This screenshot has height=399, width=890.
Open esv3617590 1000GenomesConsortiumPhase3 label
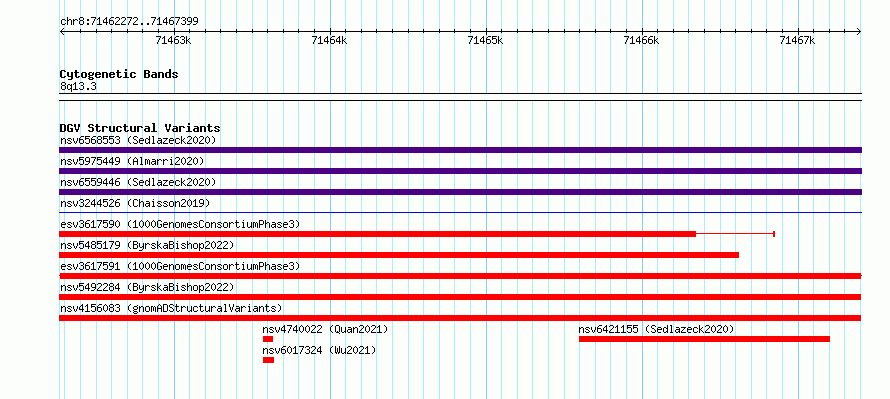coord(180,224)
